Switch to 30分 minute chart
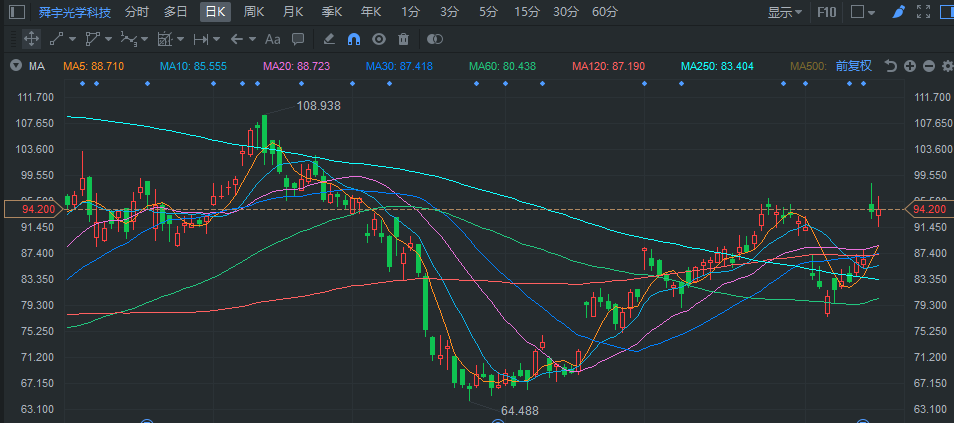Viewport: 954px width, 423px height. coord(566,12)
